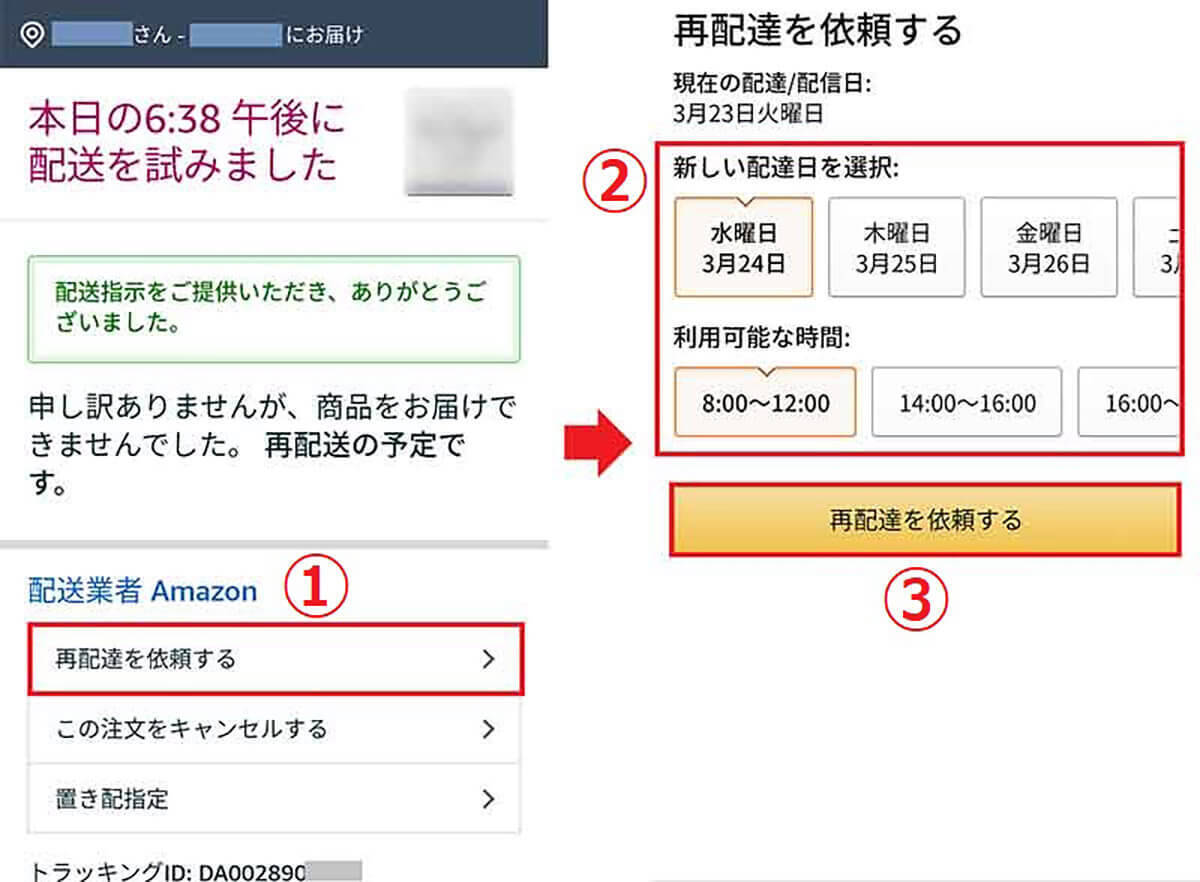Open the blurred product thumbnail image
The image size is (1200, 882).
457,141
